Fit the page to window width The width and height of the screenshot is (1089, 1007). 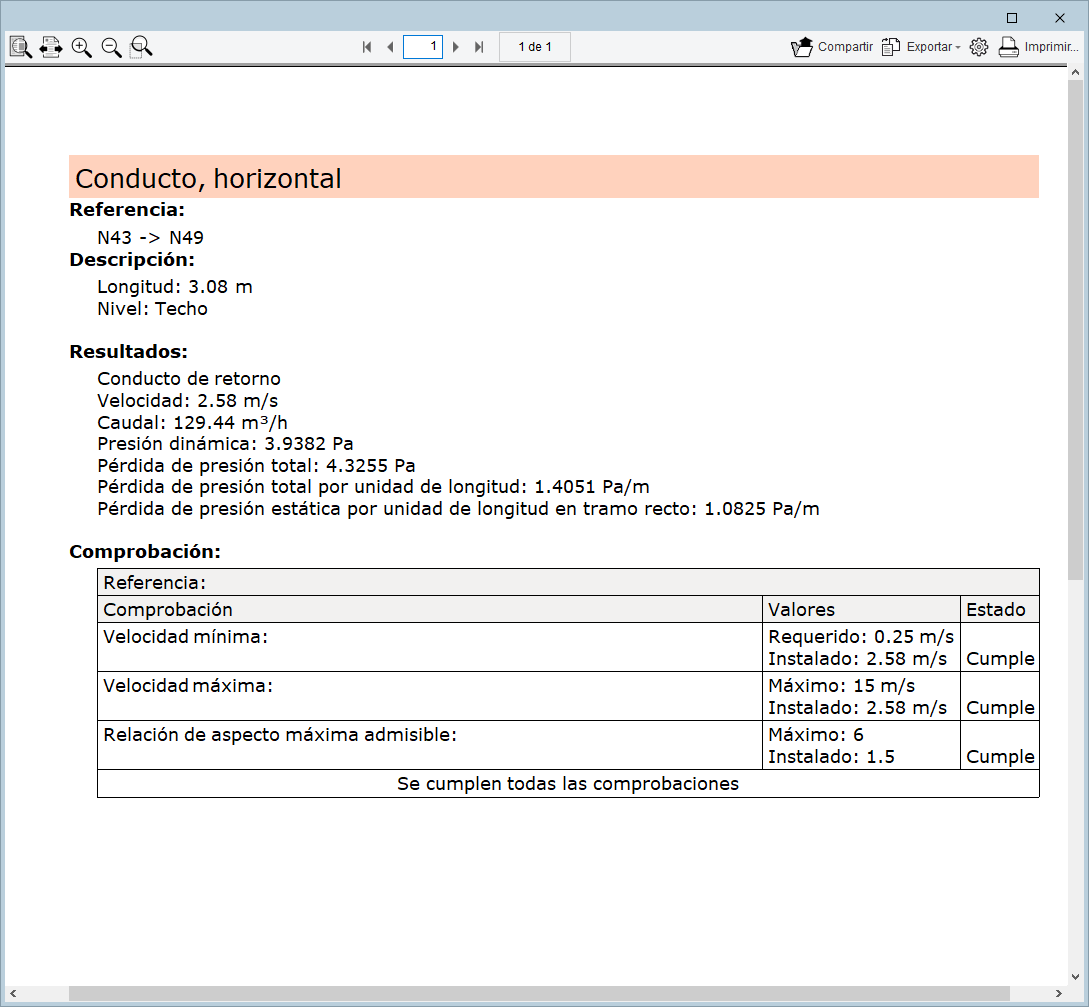coord(51,47)
